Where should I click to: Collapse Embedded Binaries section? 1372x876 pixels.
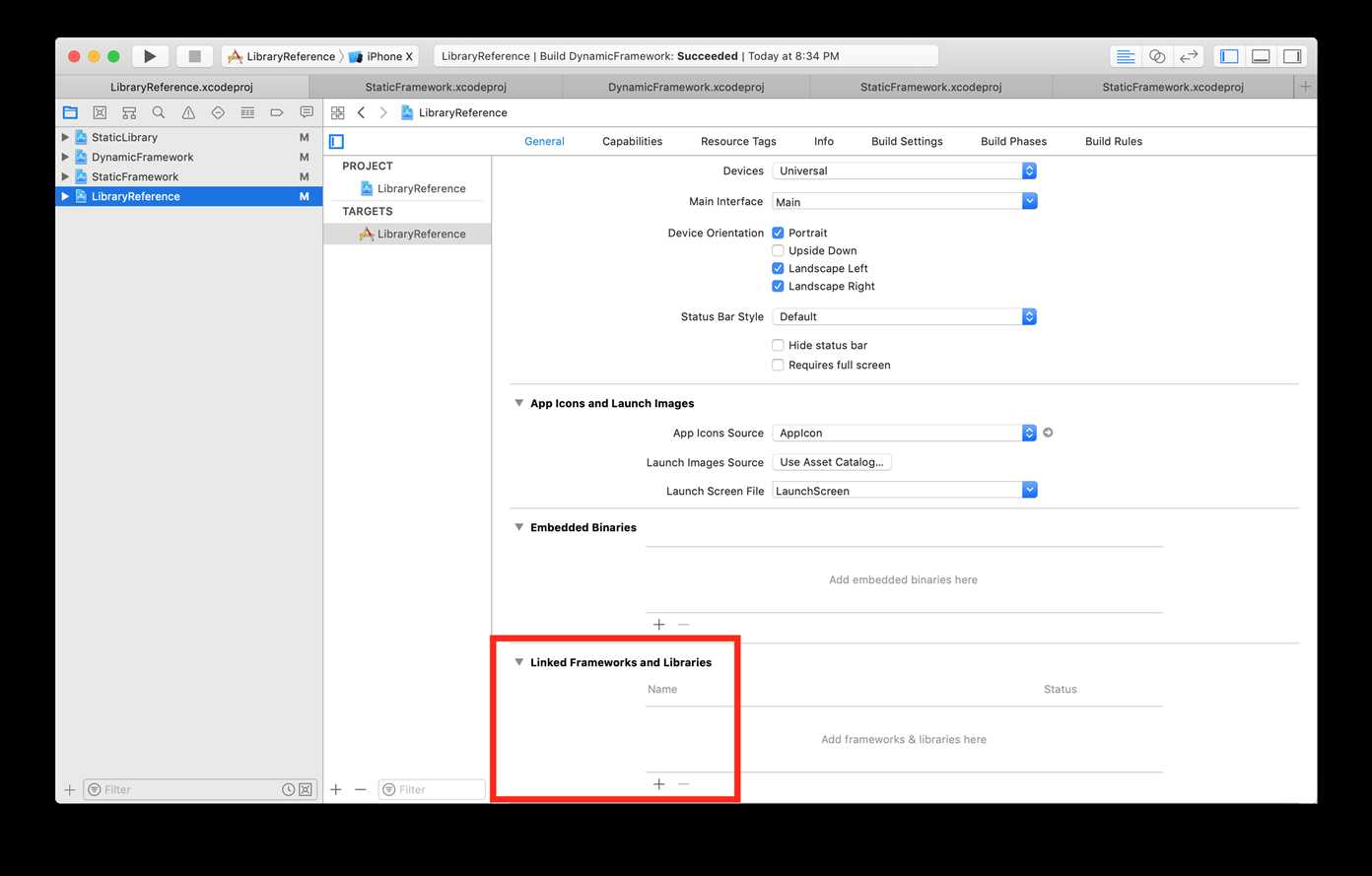tap(518, 527)
